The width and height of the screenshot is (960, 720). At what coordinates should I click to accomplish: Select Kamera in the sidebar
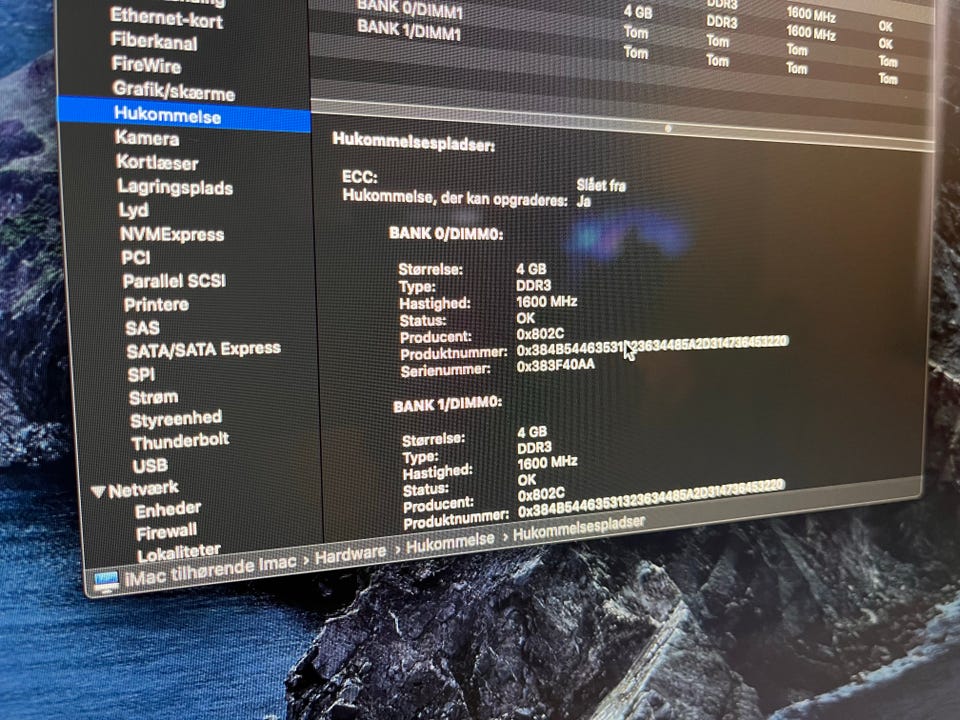[147, 138]
